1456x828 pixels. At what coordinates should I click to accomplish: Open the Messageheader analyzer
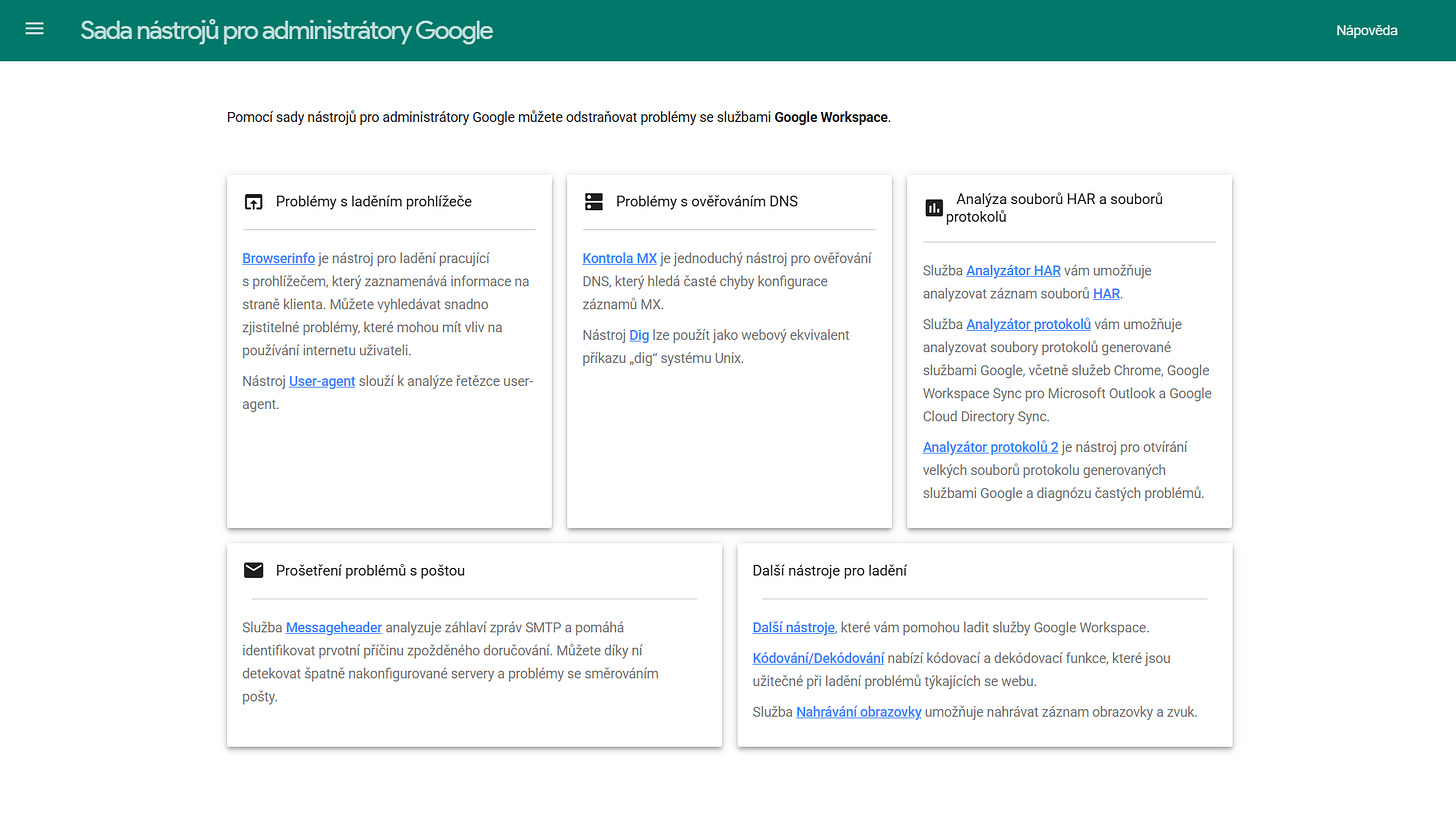333,627
